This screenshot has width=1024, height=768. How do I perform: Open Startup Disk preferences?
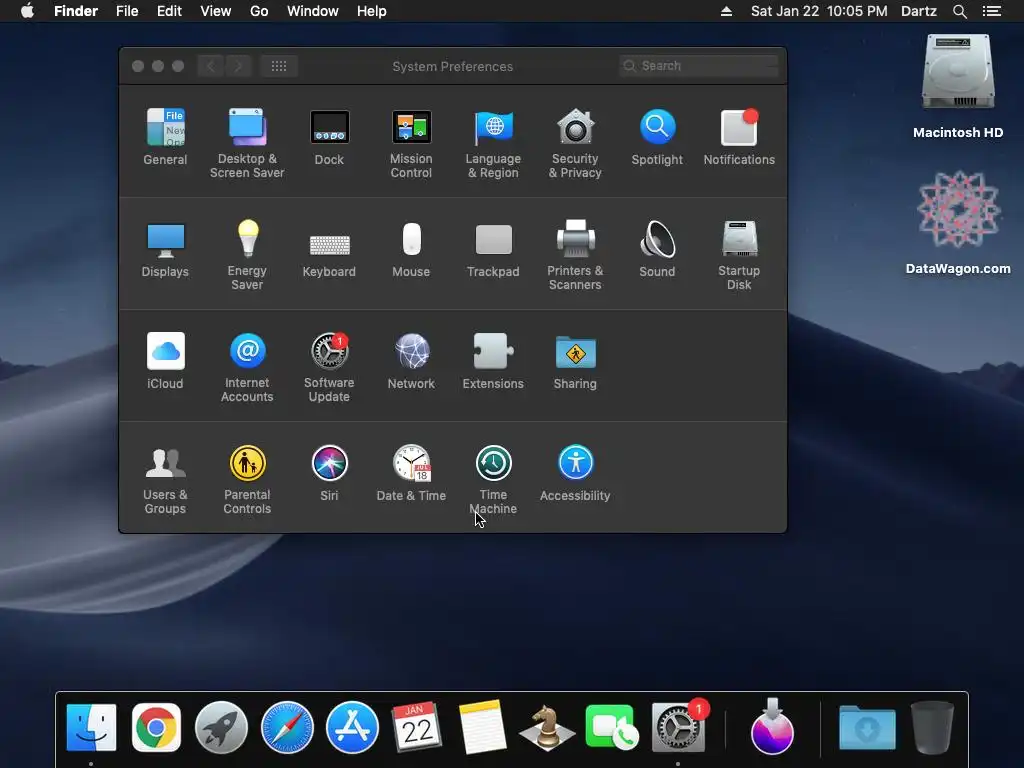pyautogui.click(x=739, y=255)
